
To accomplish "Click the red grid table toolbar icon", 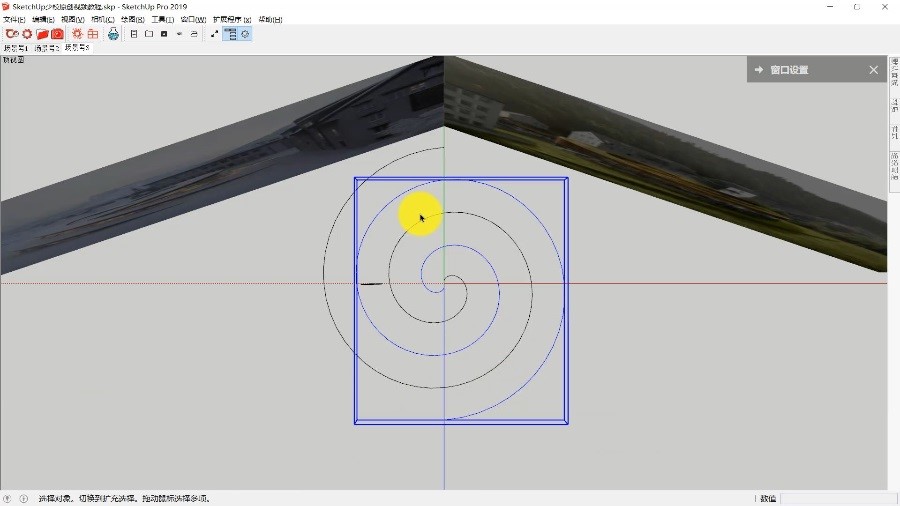I will (92, 34).
